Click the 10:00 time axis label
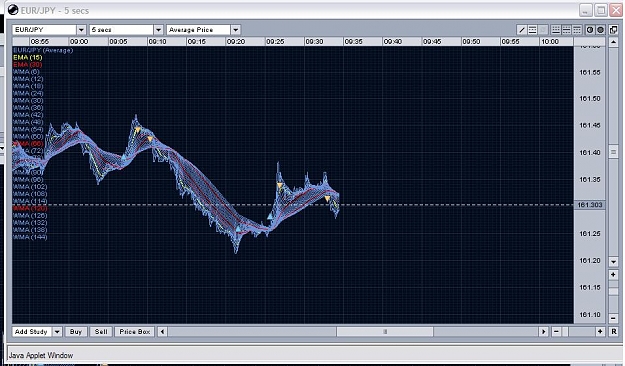The height and width of the screenshot is (366, 625). point(550,41)
